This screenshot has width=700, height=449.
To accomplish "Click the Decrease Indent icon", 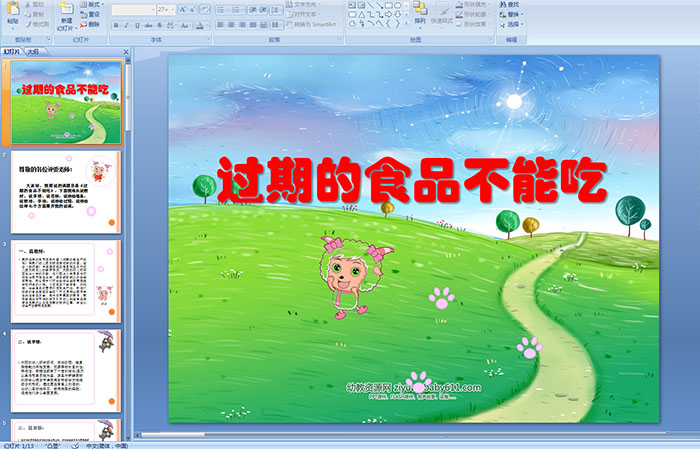I will point(252,9).
